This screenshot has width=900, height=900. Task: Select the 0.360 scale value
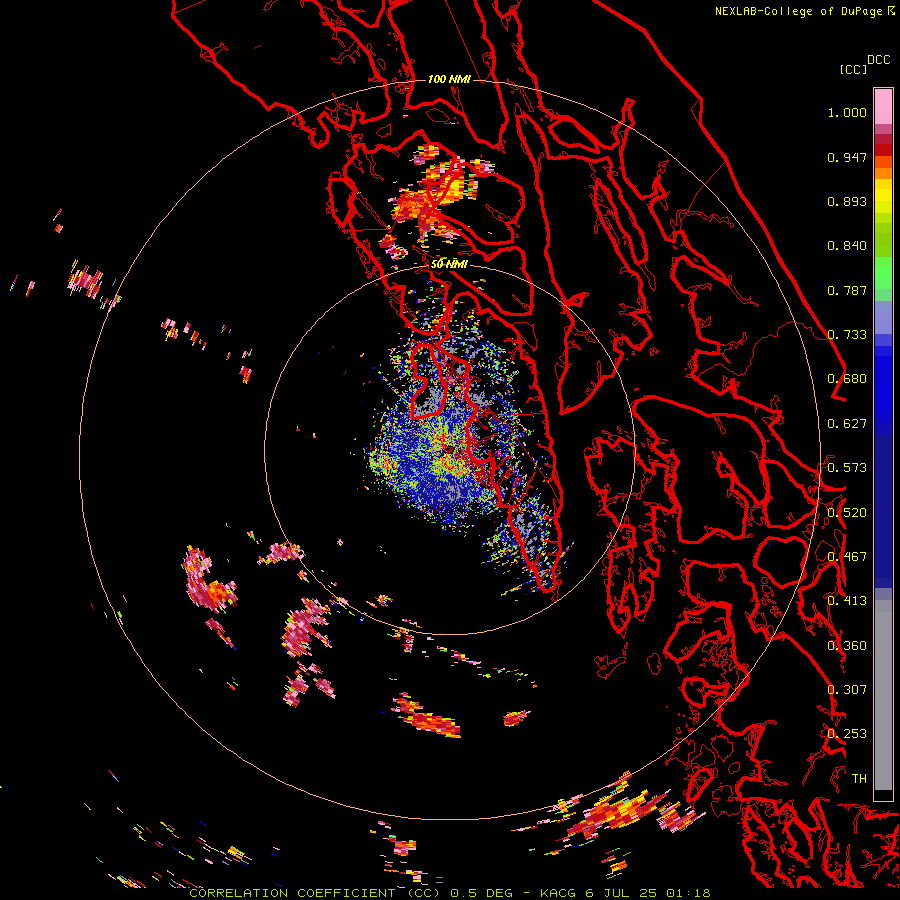coord(847,646)
